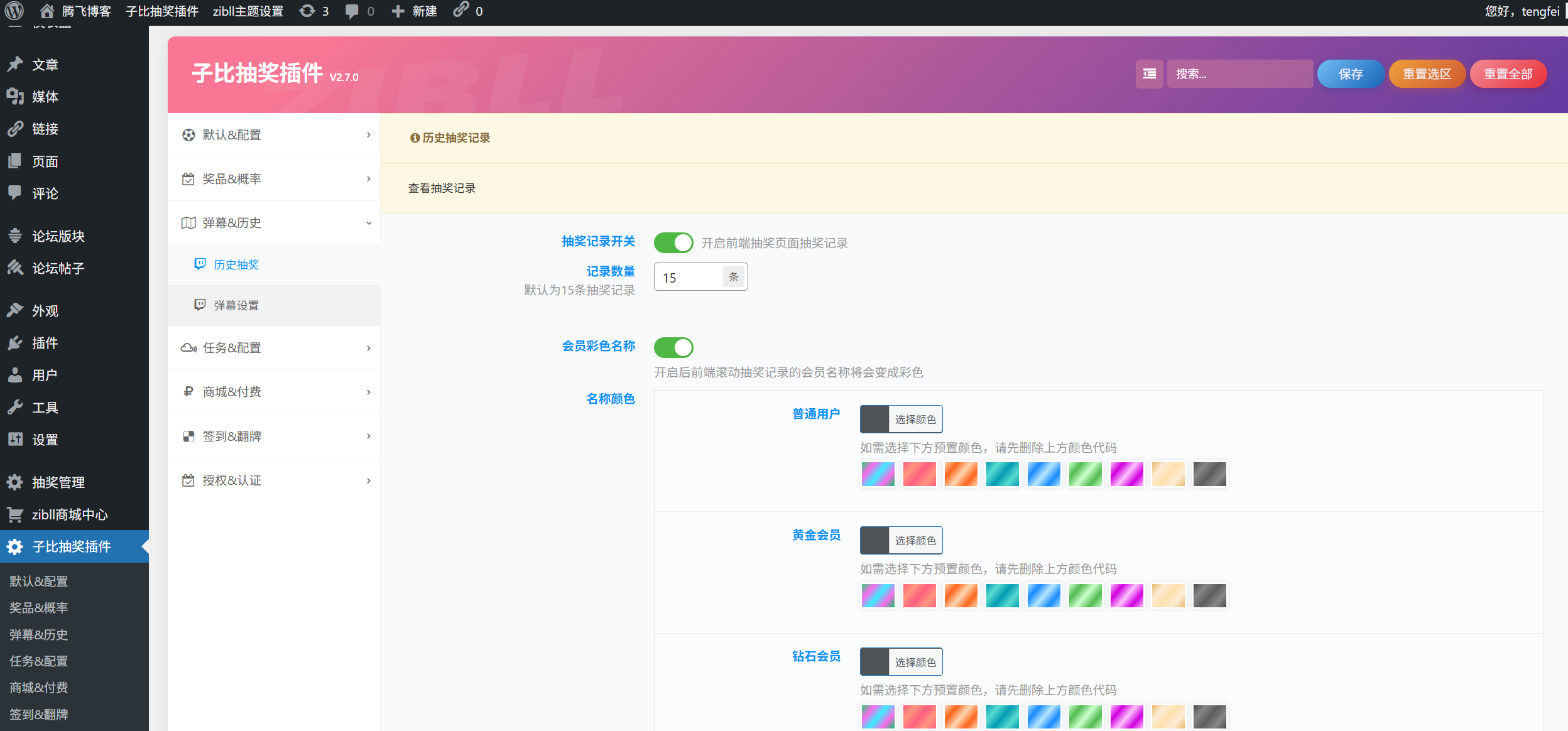Screen dimensions: 1568x731
Task: Click the comments bubble icon in admin bar
Action: coord(352,11)
